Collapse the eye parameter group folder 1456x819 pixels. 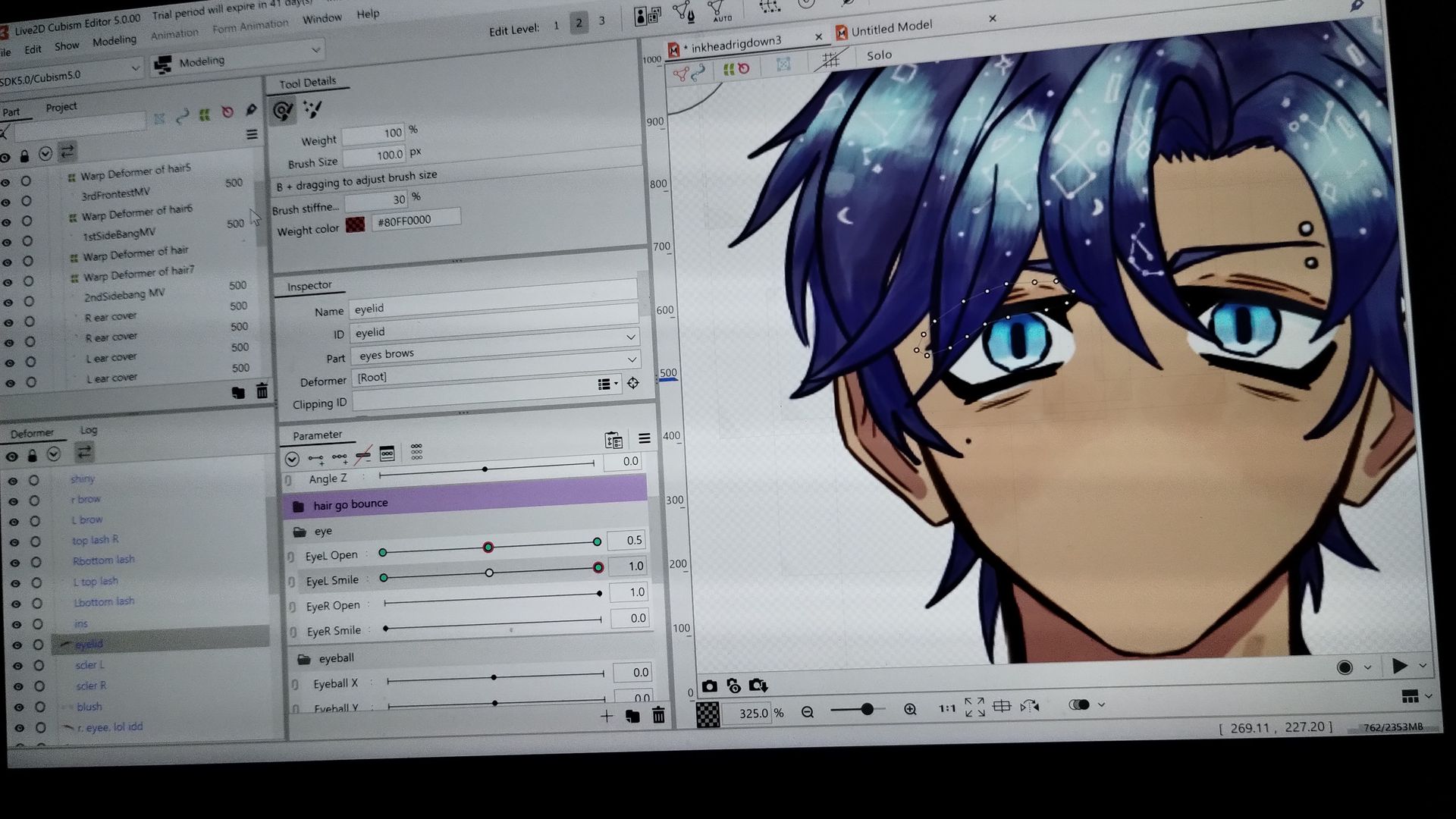tap(300, 532)
